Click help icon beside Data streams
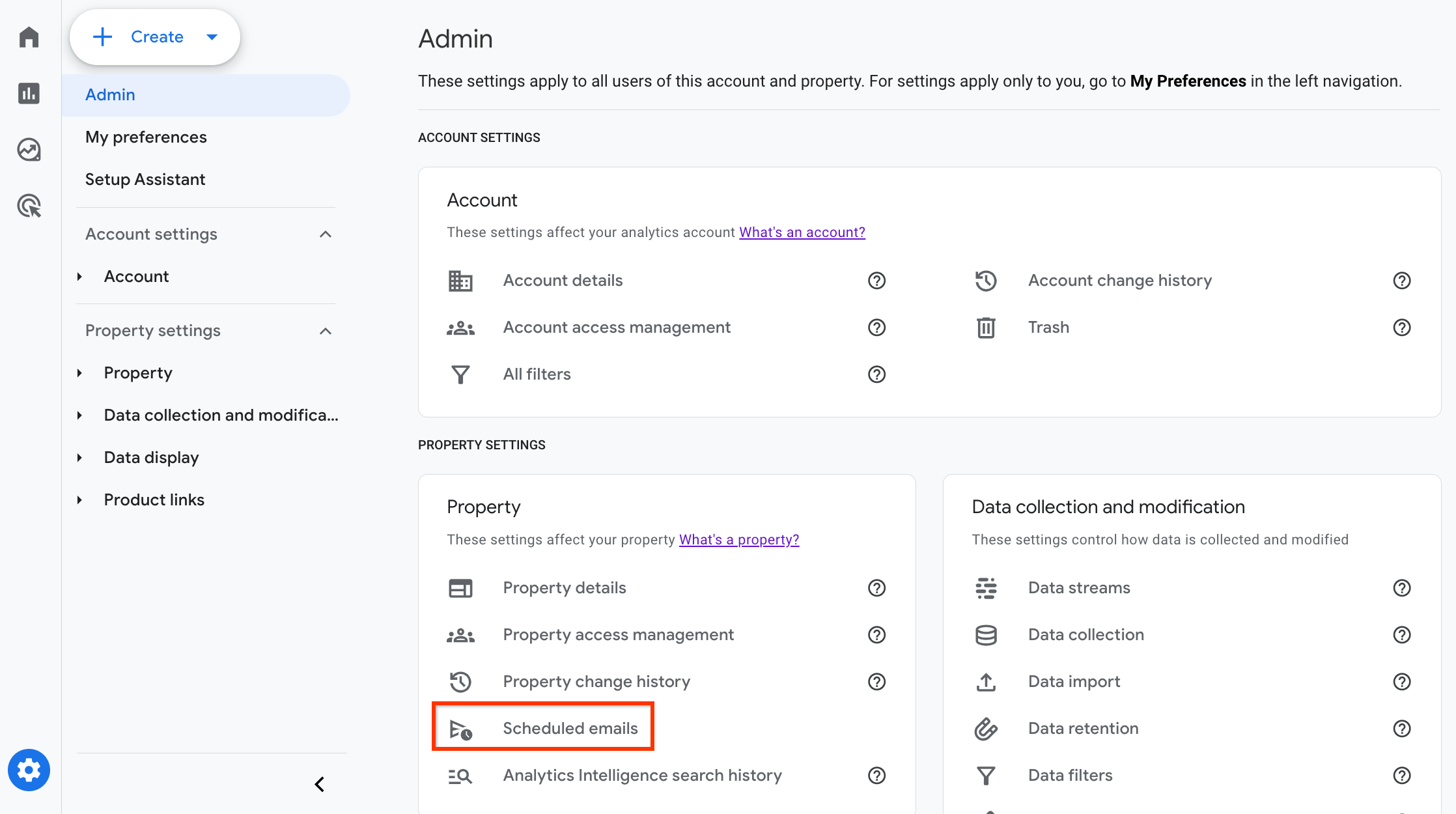This screenshot has height=814, width=1456. pos(1401,588)
